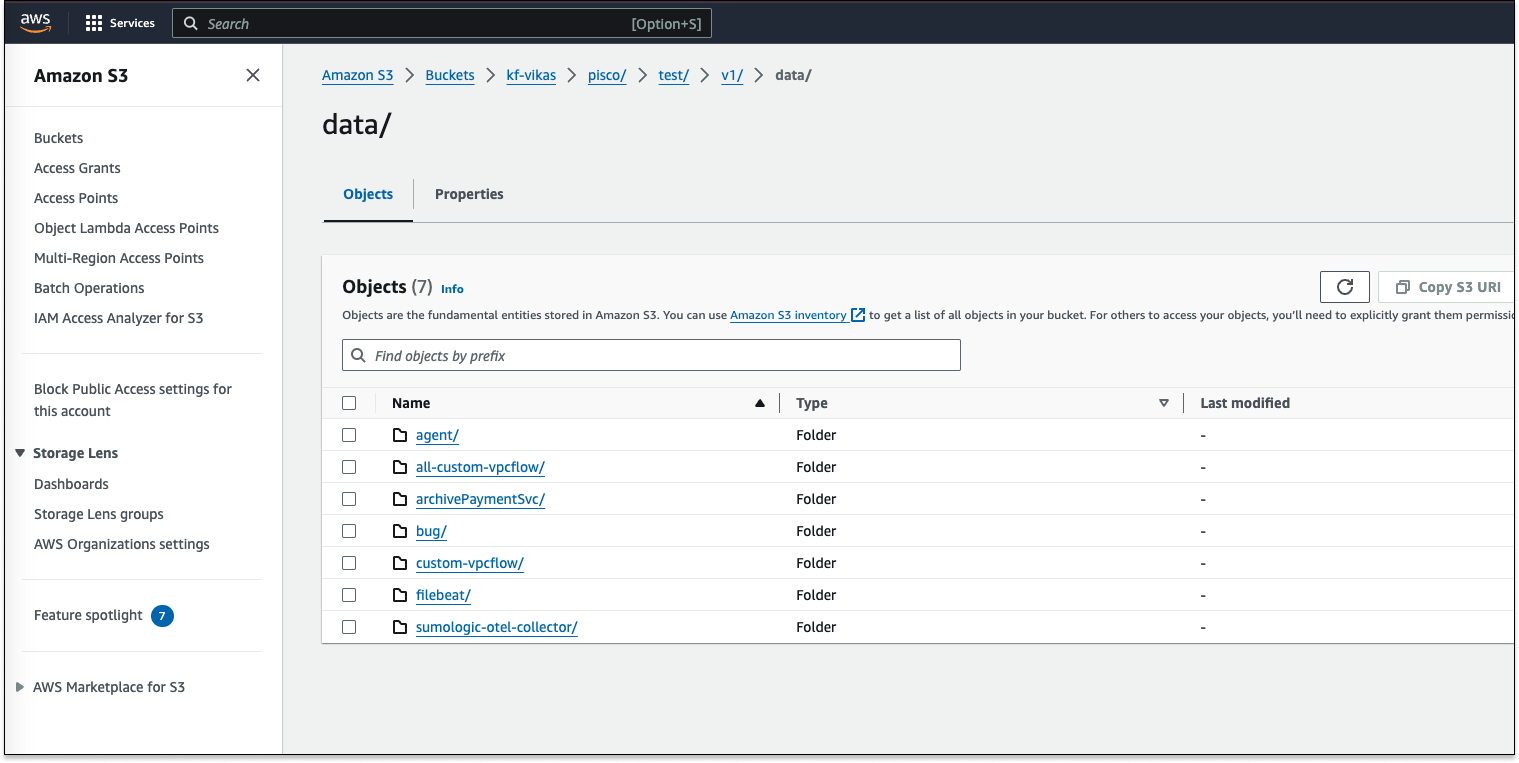The height and width of the screenshot is (763, 1519).
Task: Click inside the Find objects by prefix field
Action: point(651,355)
